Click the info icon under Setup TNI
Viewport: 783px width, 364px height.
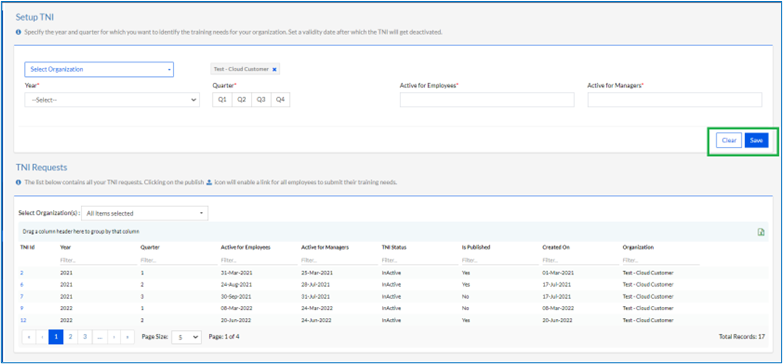[x=18, y=32]
